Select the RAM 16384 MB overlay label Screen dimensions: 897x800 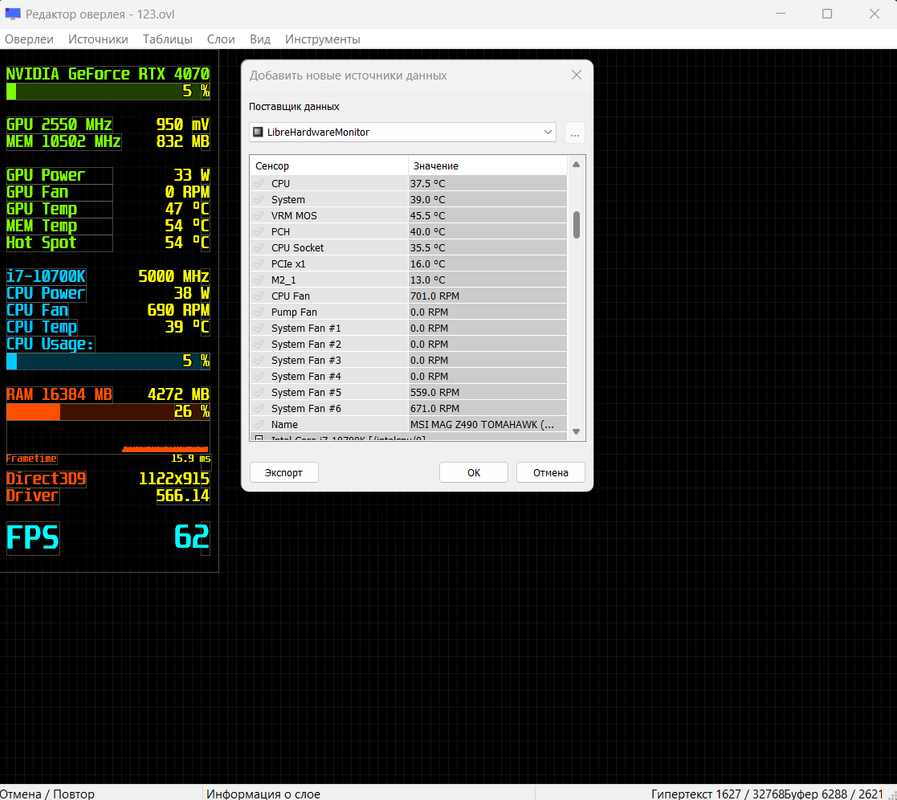tap(59, 395)
